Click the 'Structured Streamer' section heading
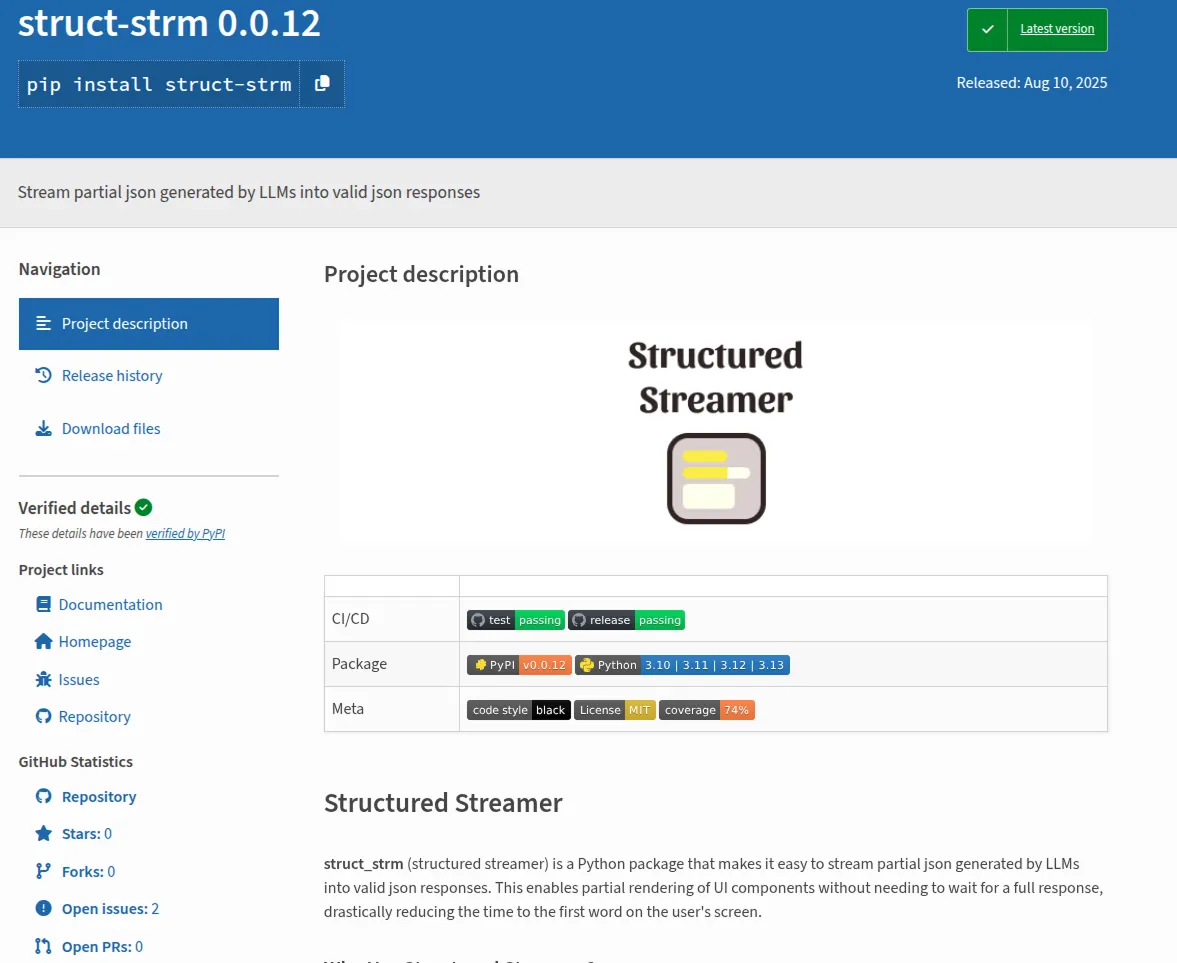1177x963 pixels. [x=443, y=803]
